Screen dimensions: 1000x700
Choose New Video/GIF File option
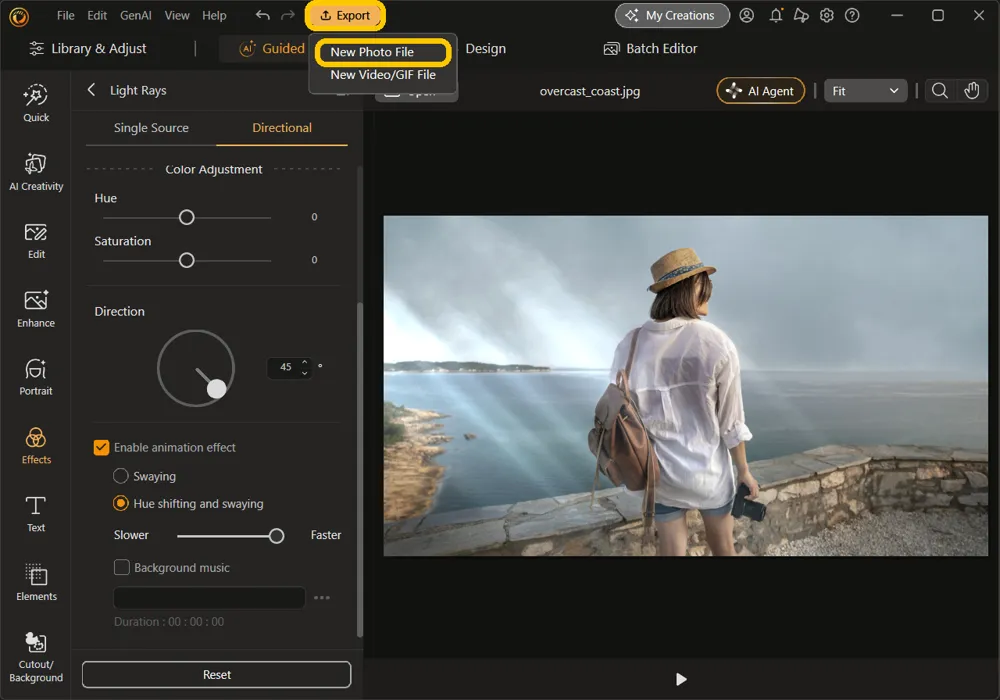point(383,75)
